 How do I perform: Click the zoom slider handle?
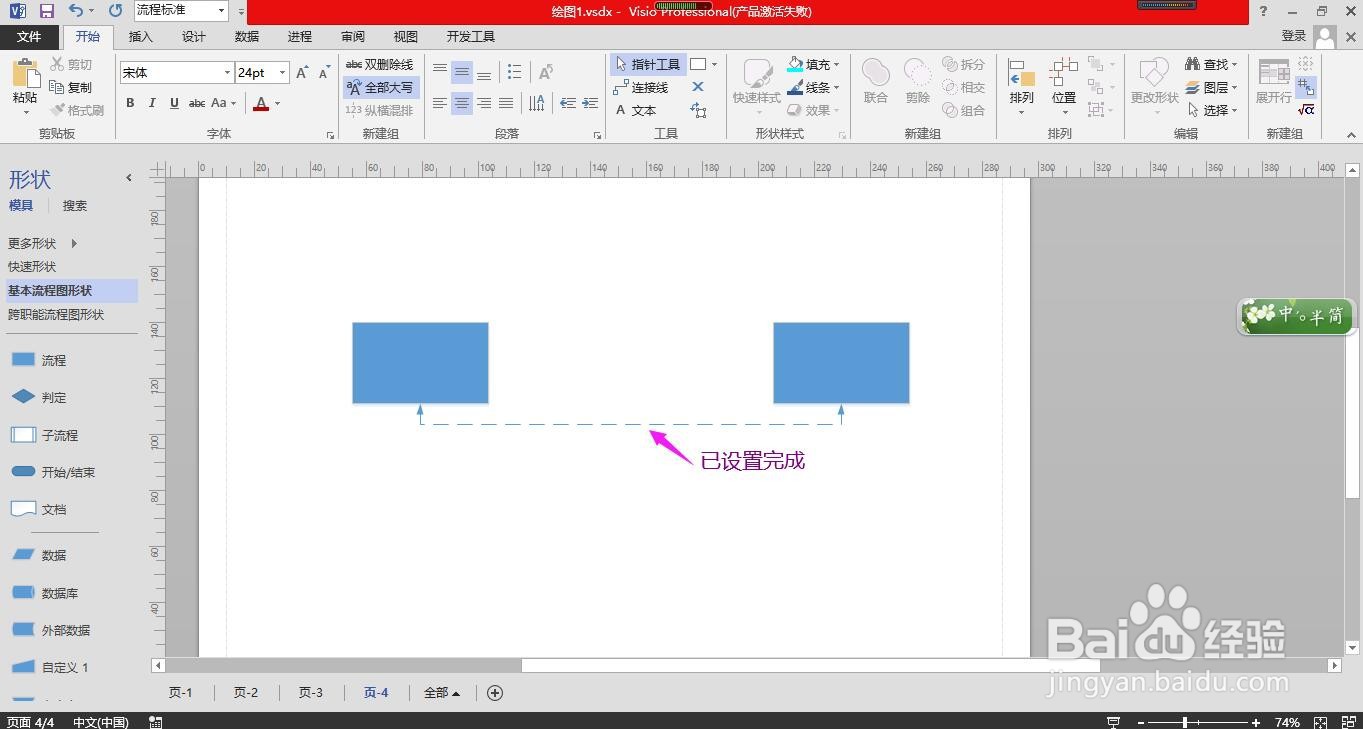(1185, 722)
